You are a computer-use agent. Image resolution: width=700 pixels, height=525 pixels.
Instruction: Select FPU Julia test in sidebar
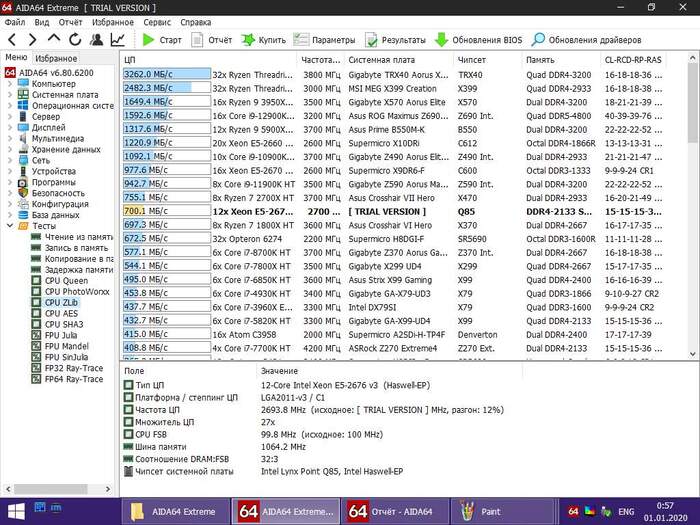coord(66,335)
